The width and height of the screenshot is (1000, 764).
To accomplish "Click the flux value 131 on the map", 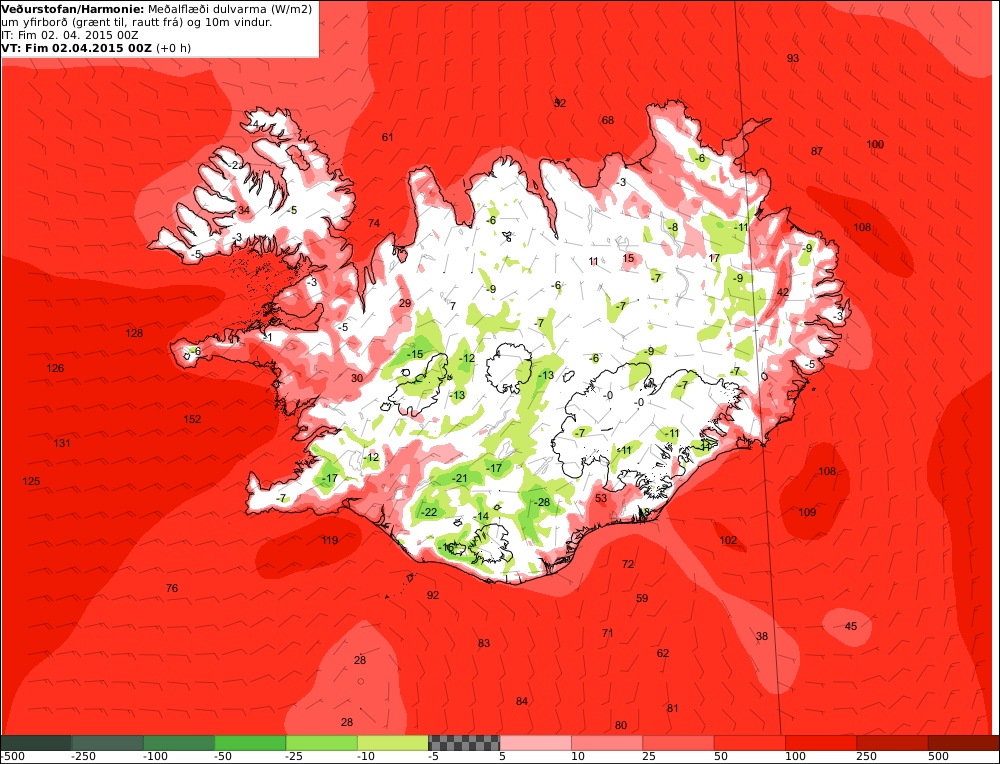I will coord(62,443).
